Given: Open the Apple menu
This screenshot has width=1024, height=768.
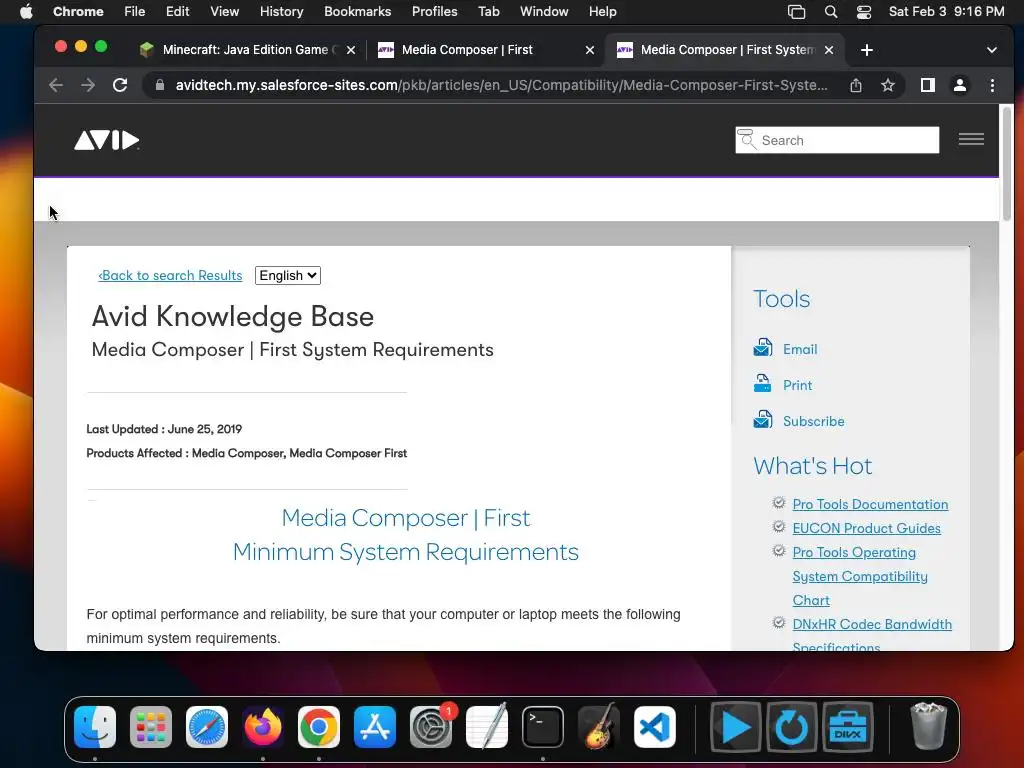Looking at the screenshot, I should (26, 11).
